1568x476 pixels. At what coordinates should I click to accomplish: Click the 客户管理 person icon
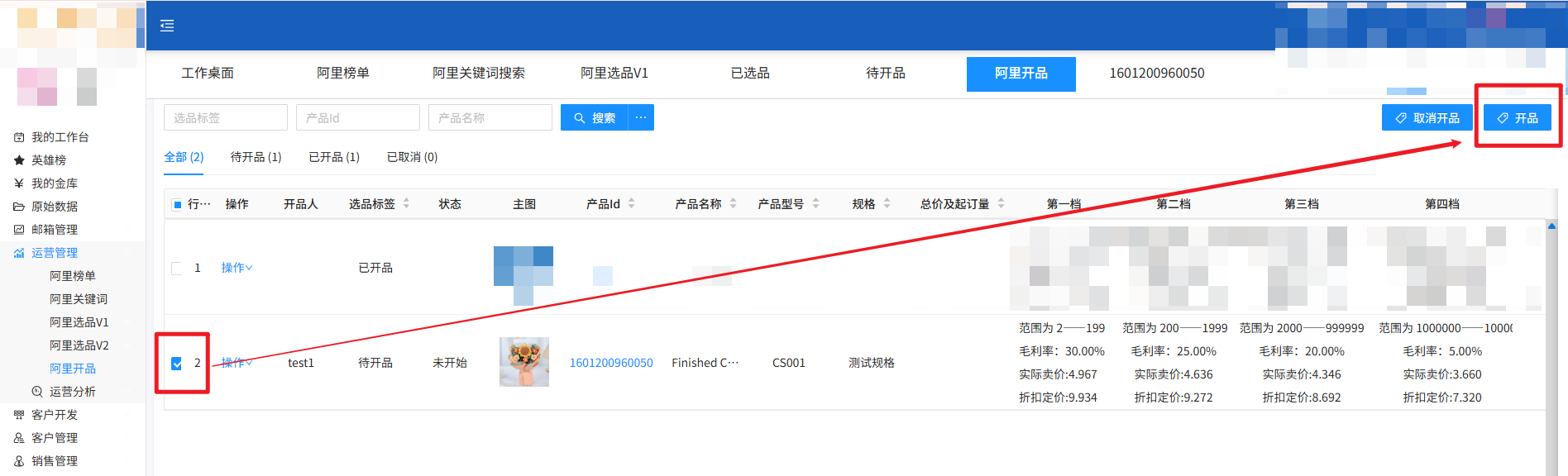(19, 438)
